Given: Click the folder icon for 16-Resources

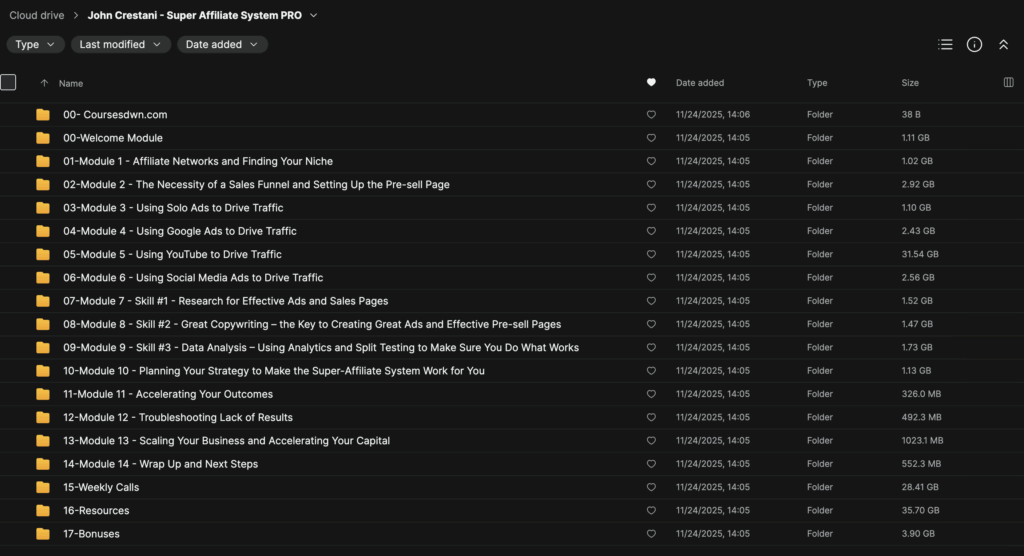Looking at the screenshot, I should coord(43,511).
